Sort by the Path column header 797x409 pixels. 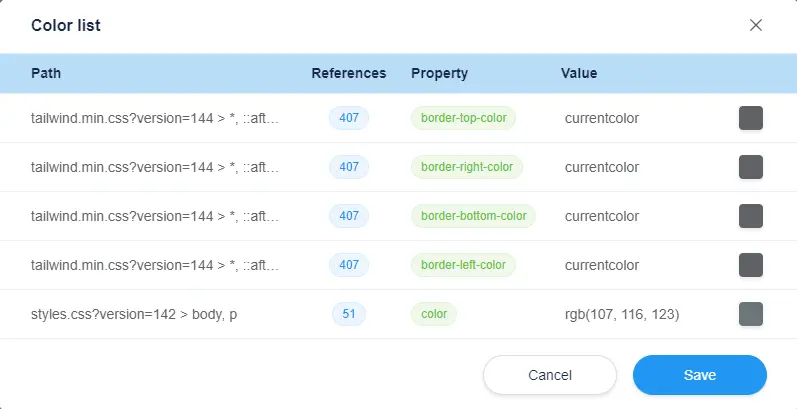pos(46,73)
